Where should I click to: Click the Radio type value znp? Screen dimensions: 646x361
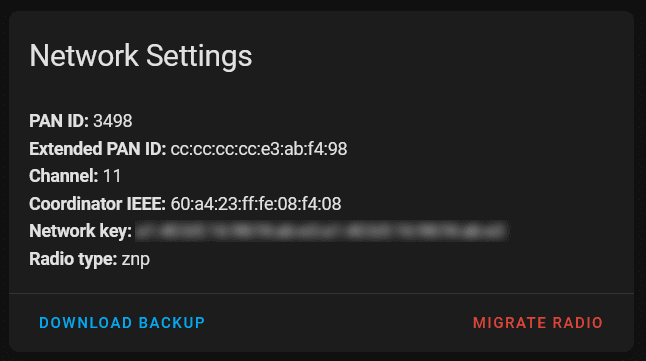click(136, 259)
